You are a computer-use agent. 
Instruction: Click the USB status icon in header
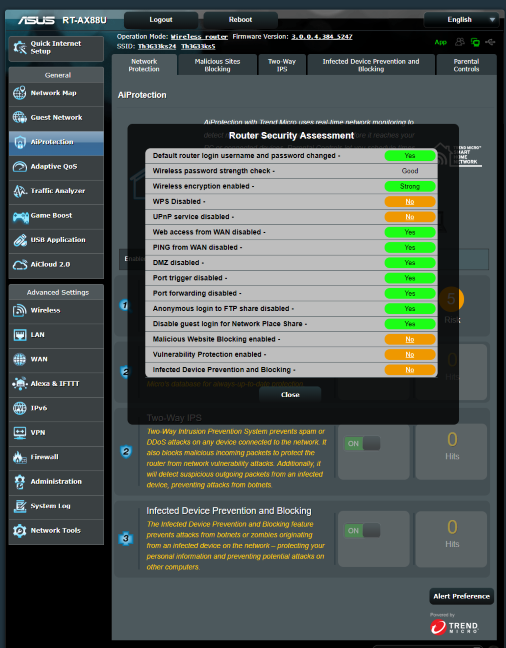pyautogui.click(x=490, y=42)
